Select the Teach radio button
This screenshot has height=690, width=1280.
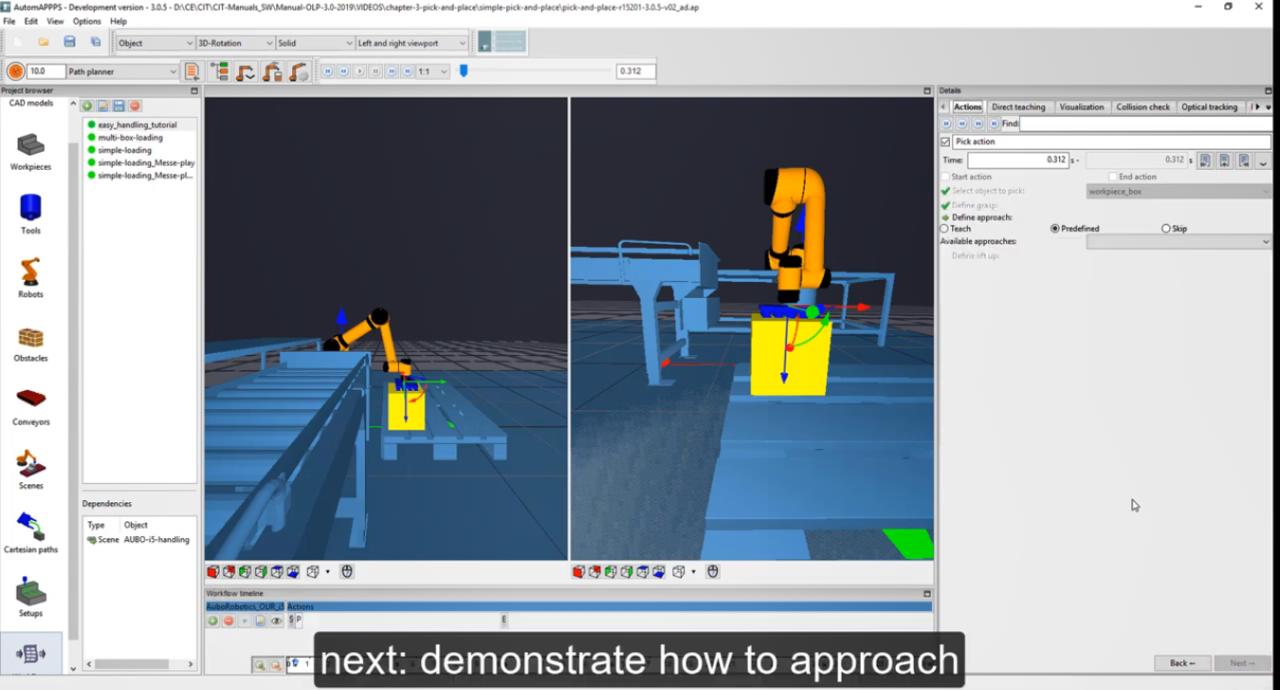click(944, 229)
